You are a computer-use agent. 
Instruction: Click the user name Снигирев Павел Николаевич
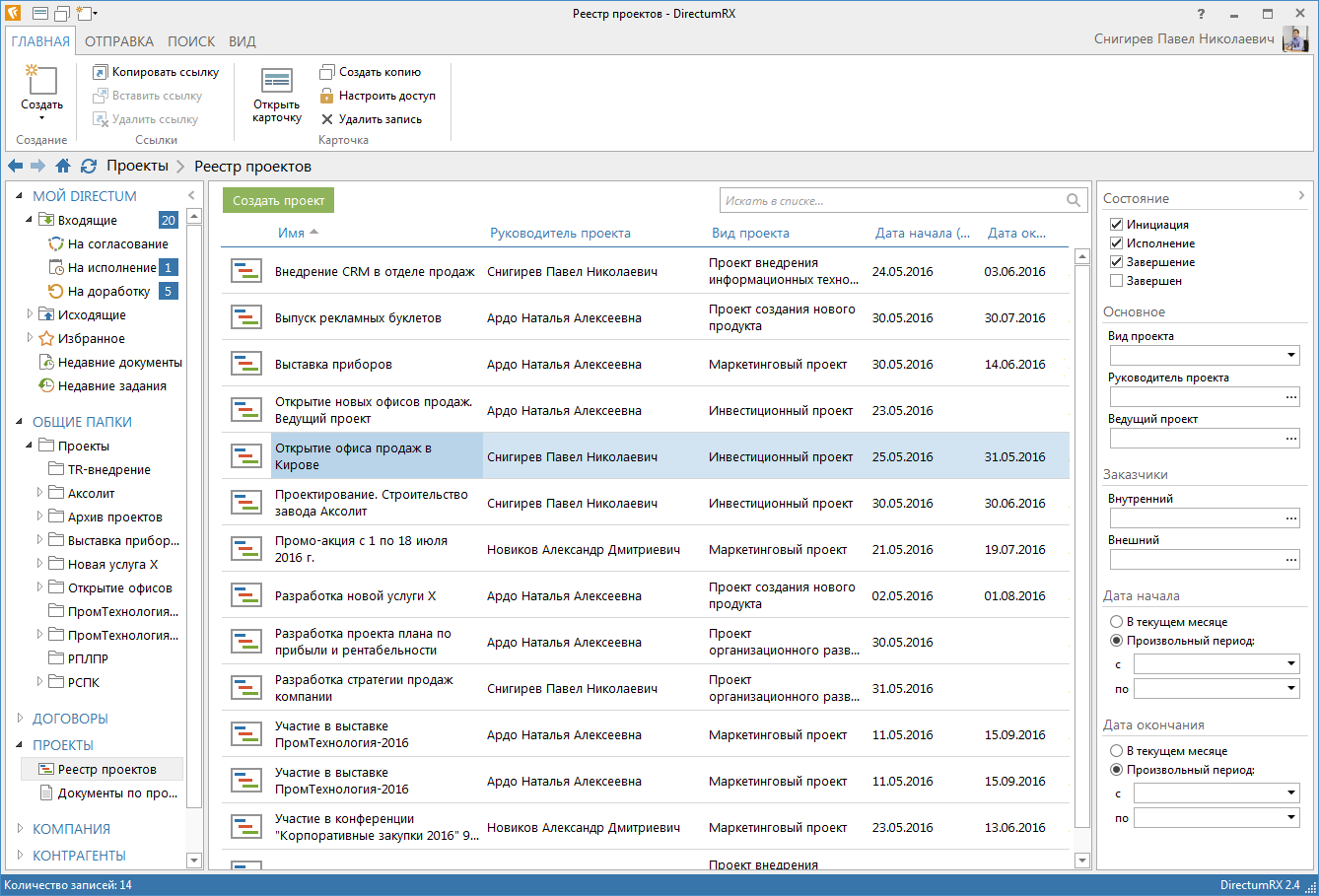tap(1184, 39)
